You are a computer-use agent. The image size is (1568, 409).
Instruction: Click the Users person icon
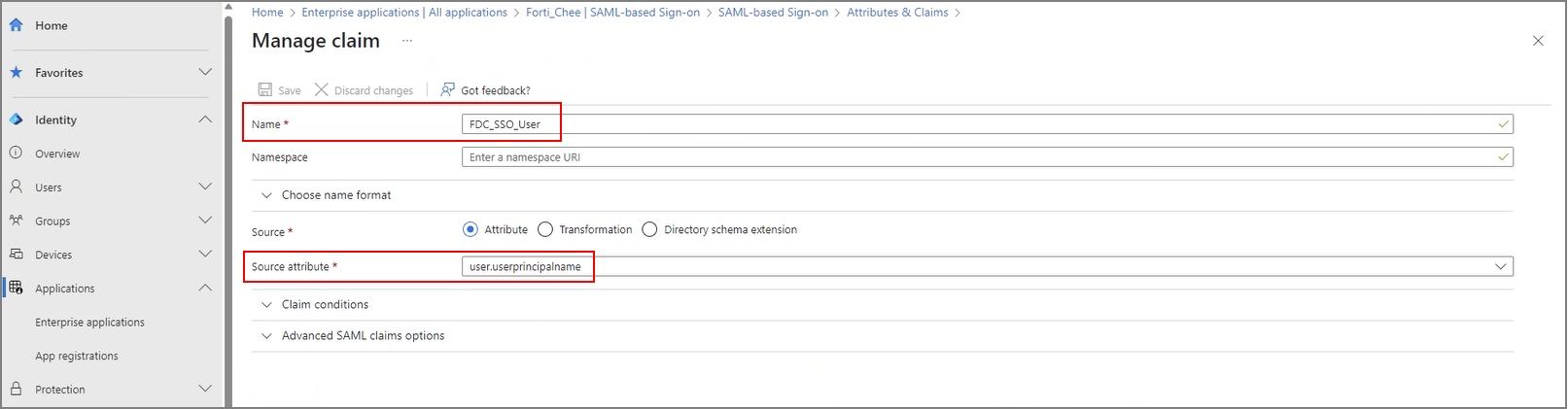tap(16, 187)
